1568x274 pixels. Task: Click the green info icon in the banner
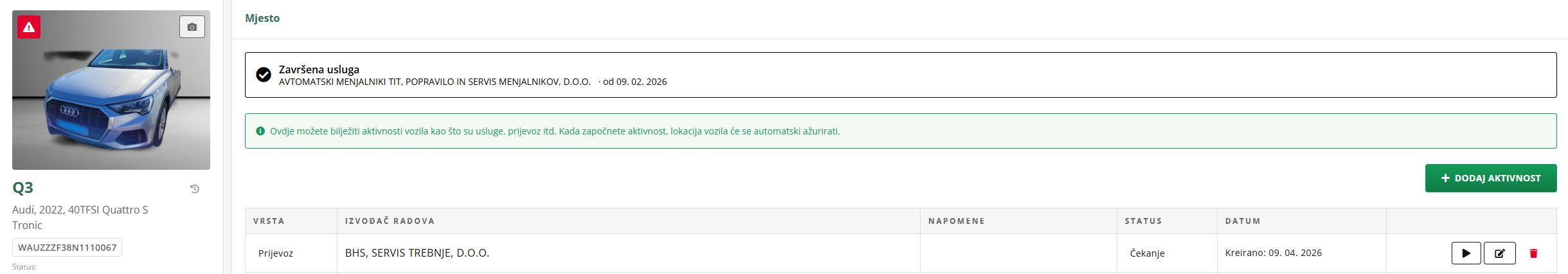(260, 131)
